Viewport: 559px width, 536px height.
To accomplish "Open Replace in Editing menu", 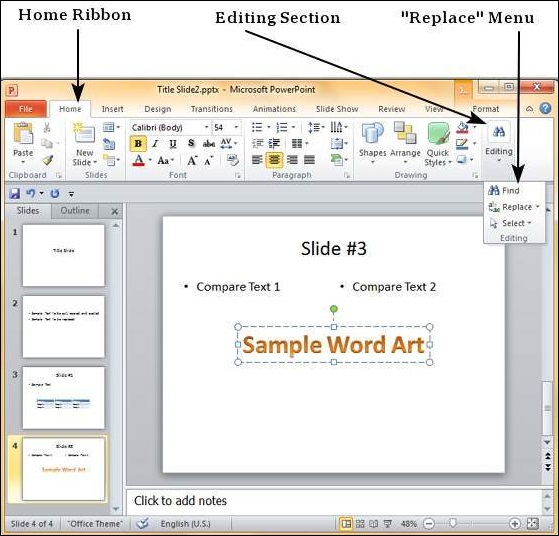I will 514,207.
